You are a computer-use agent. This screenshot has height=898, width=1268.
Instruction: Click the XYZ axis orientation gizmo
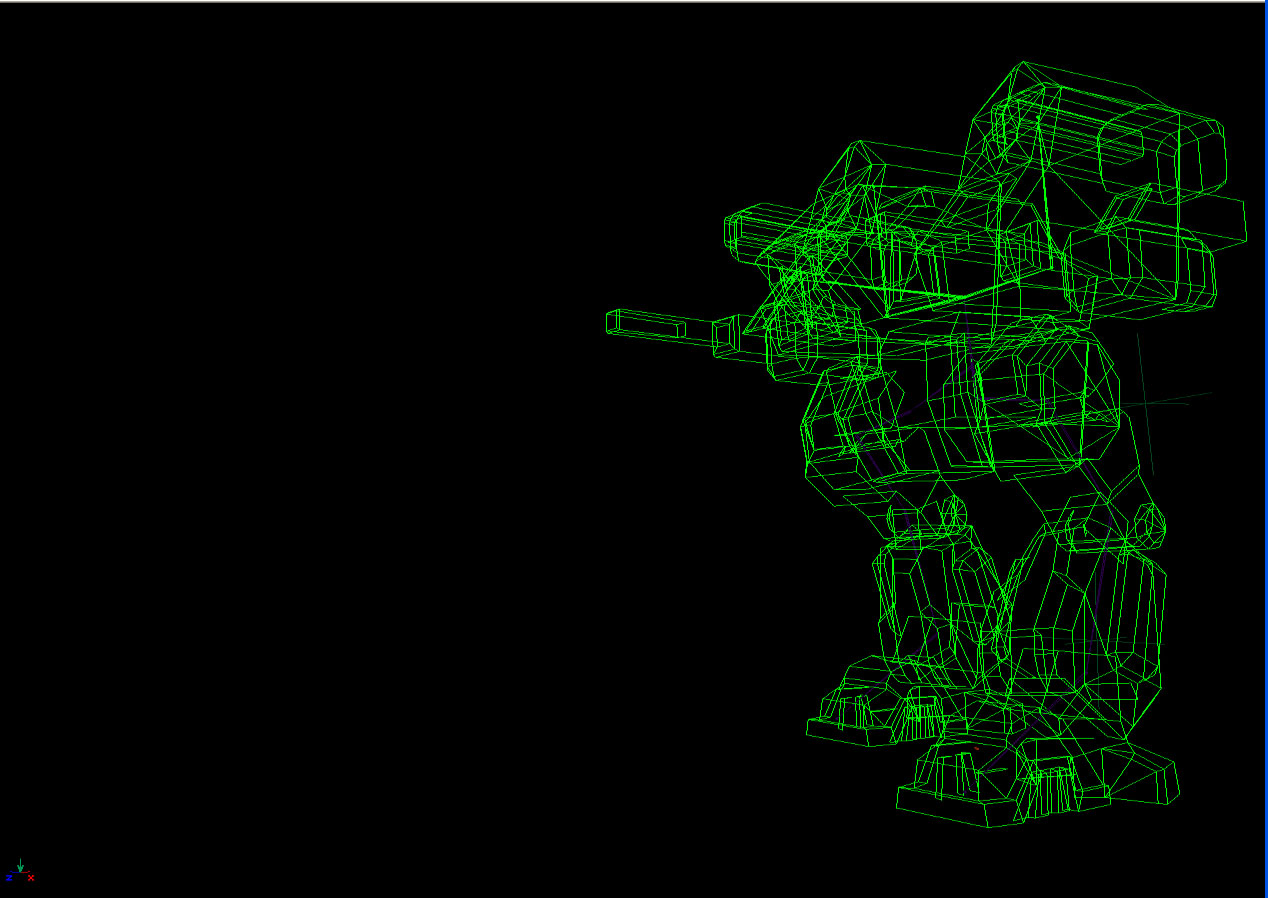click(x=20, y=871)
